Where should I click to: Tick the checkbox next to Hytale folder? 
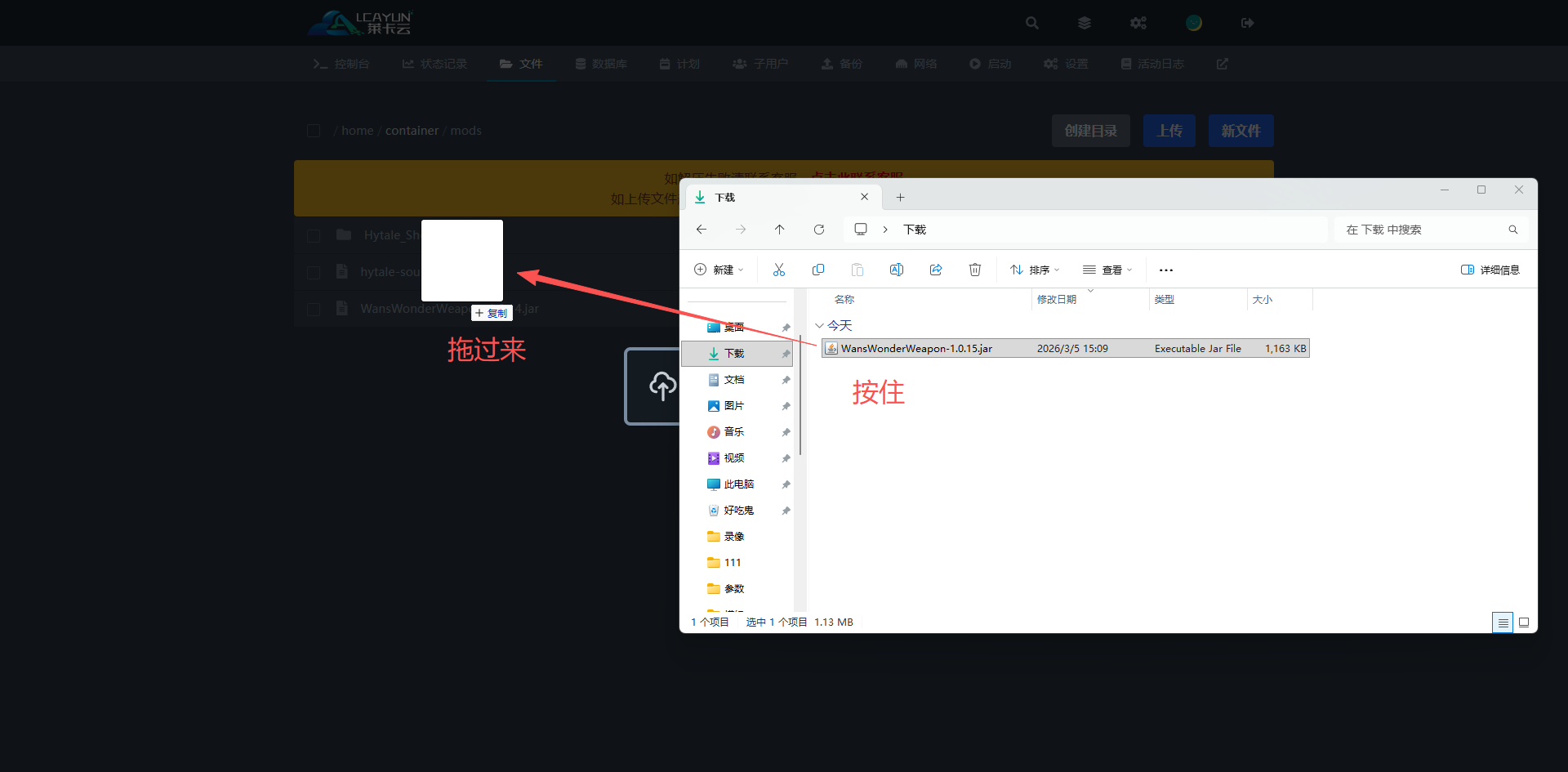click(314, 235)
